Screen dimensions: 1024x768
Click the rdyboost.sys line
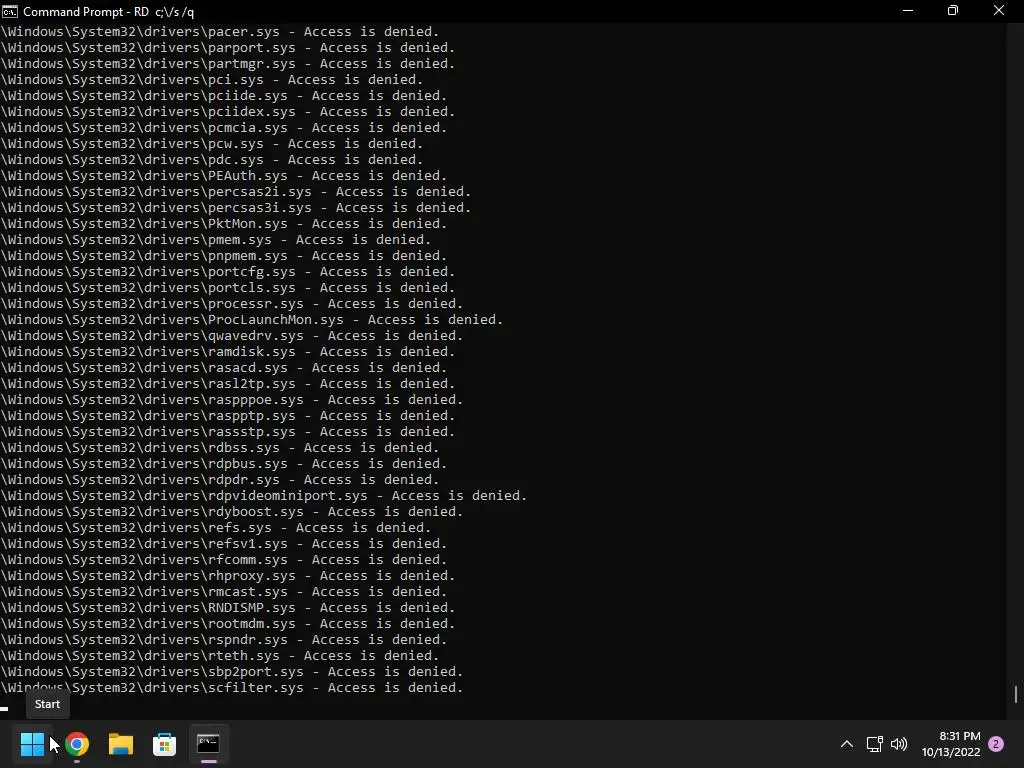231,511
